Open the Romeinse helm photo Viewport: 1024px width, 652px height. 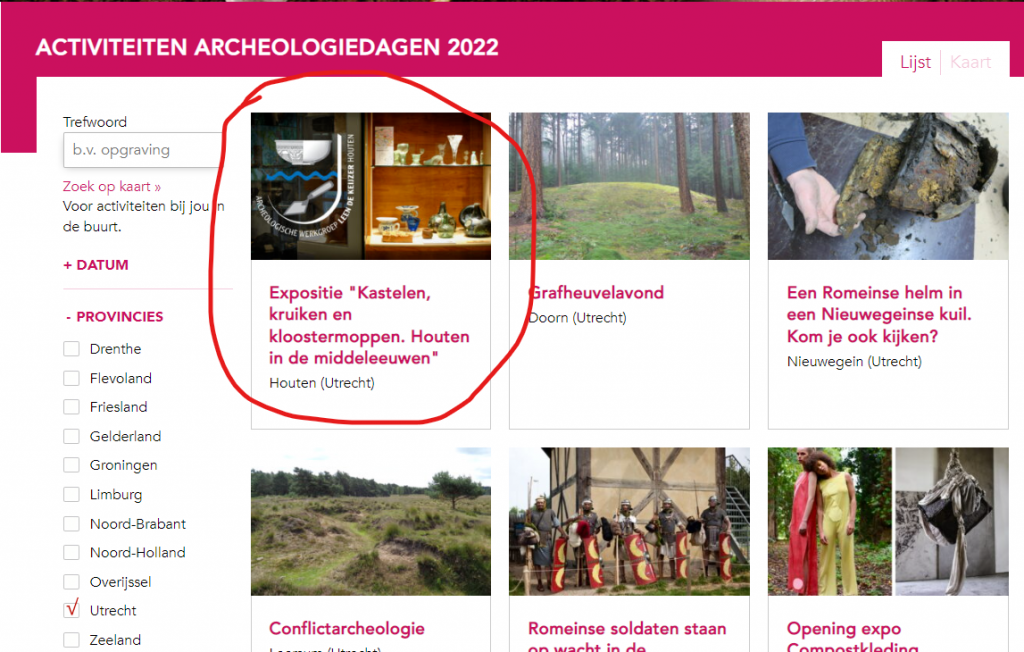888,186
